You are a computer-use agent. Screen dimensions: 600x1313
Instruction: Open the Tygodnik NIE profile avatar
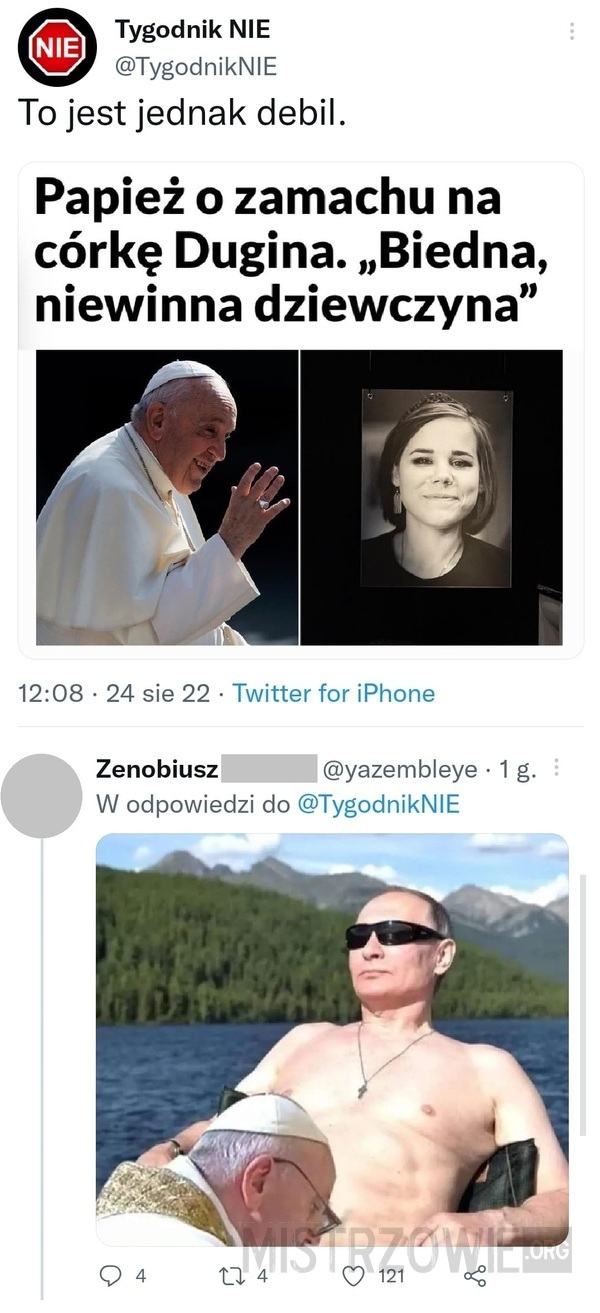click(57, 47)
